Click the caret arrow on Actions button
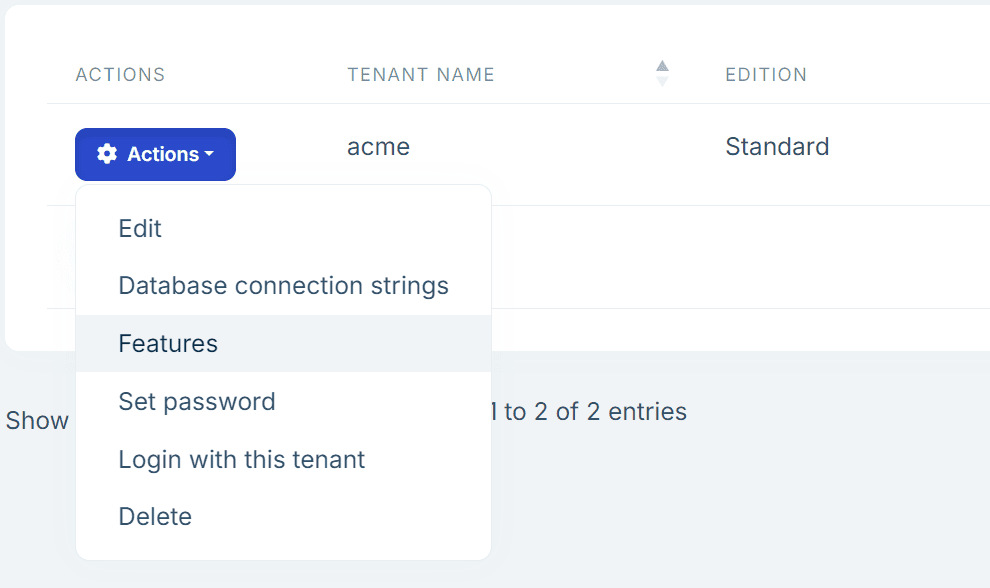Viewport: 990px width, 588px height. [209, 155]
